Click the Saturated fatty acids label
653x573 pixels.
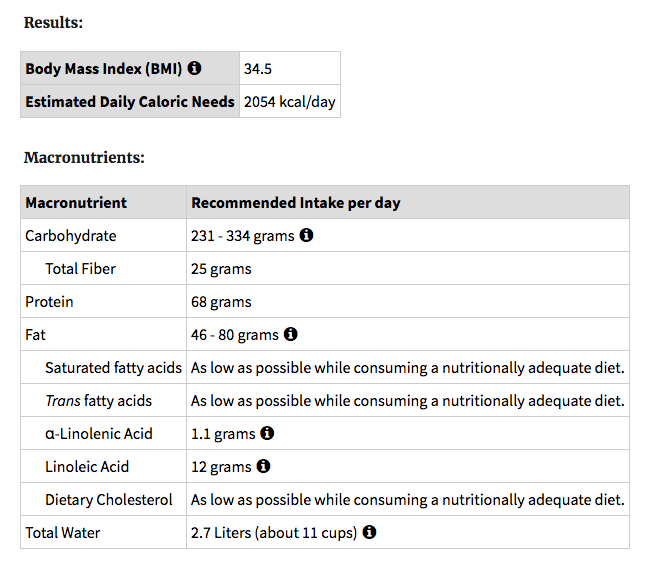tap(113, 368)
